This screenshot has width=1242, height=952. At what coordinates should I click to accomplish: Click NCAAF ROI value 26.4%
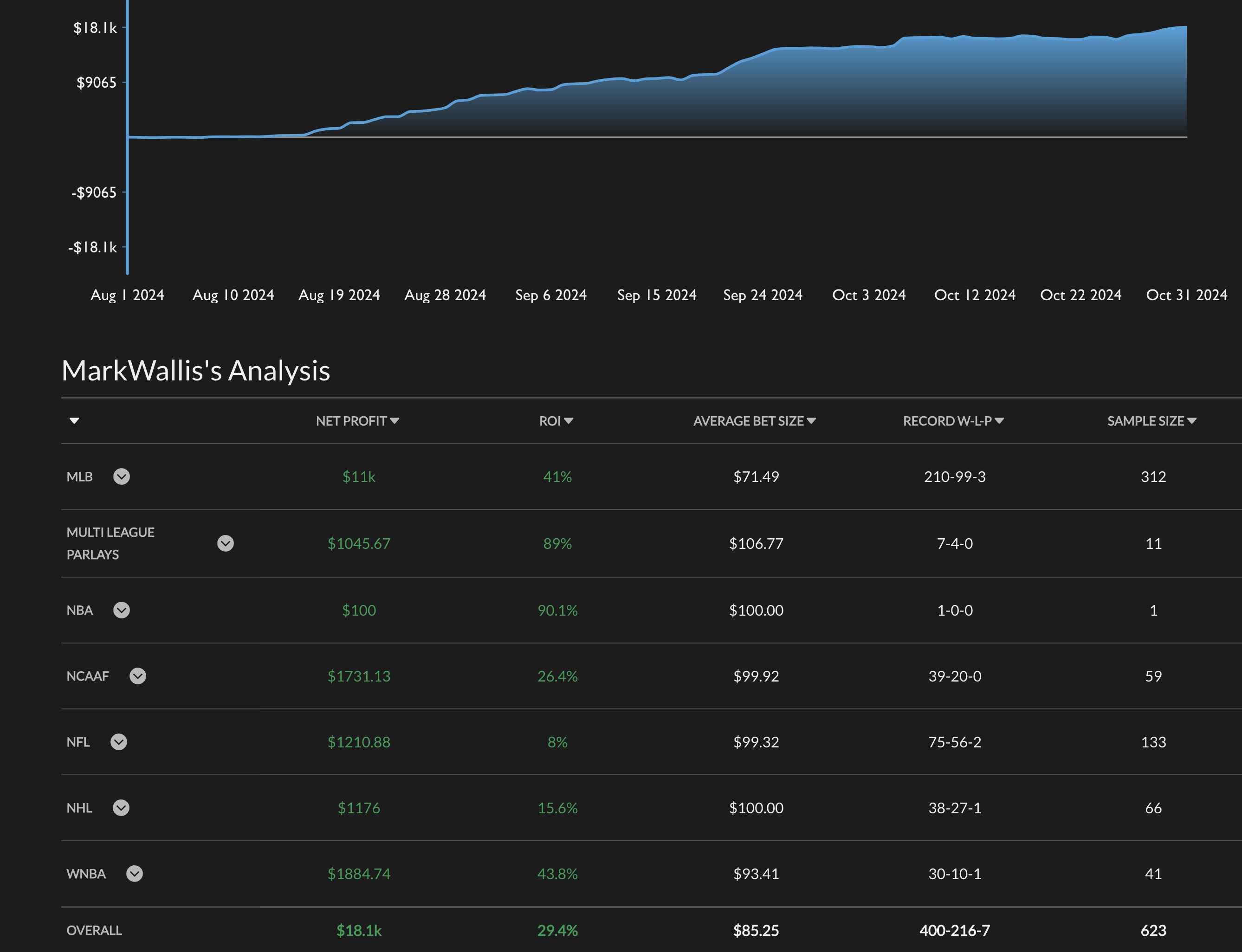[557, 676]
